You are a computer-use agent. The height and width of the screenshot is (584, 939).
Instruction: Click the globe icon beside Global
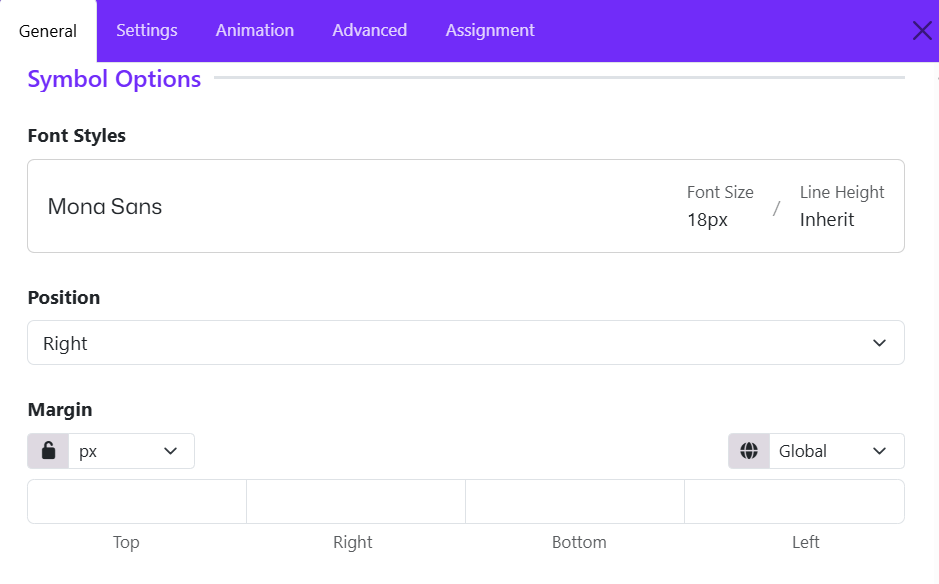pyautogui.click(x=749, y=451)
